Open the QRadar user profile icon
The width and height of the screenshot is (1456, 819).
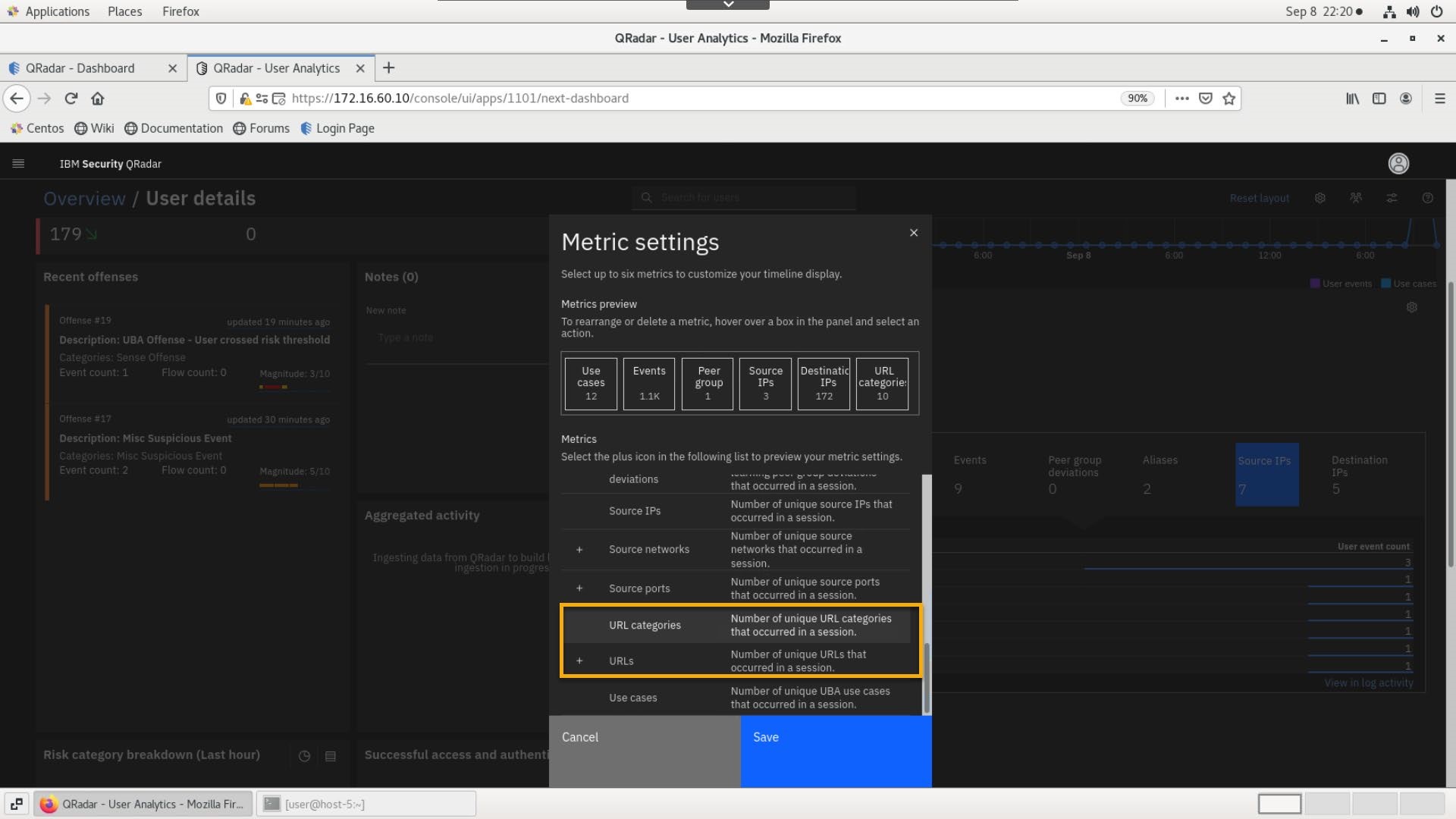click(x=1398, y=164)
